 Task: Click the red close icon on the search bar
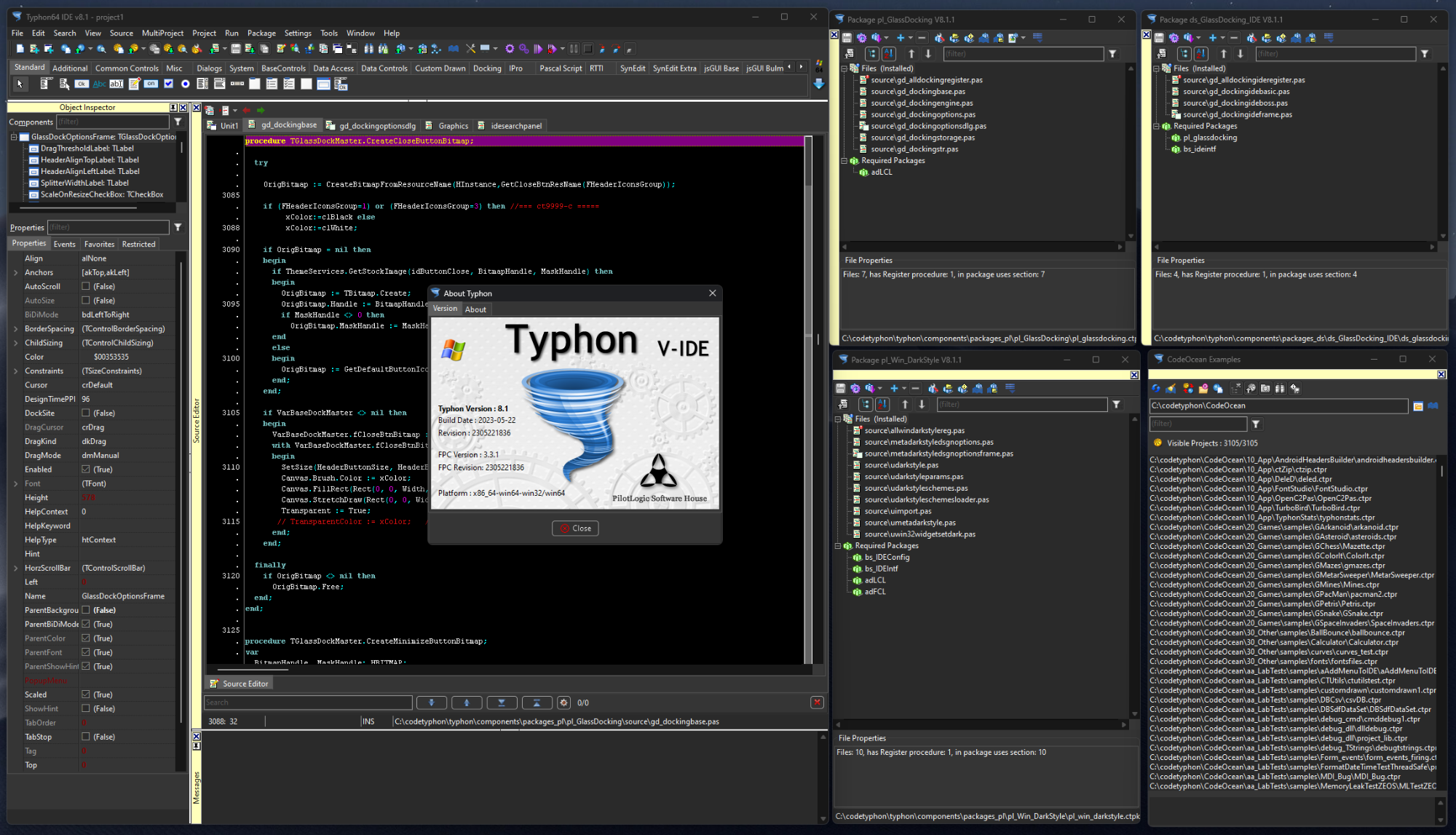click(817, 703)
